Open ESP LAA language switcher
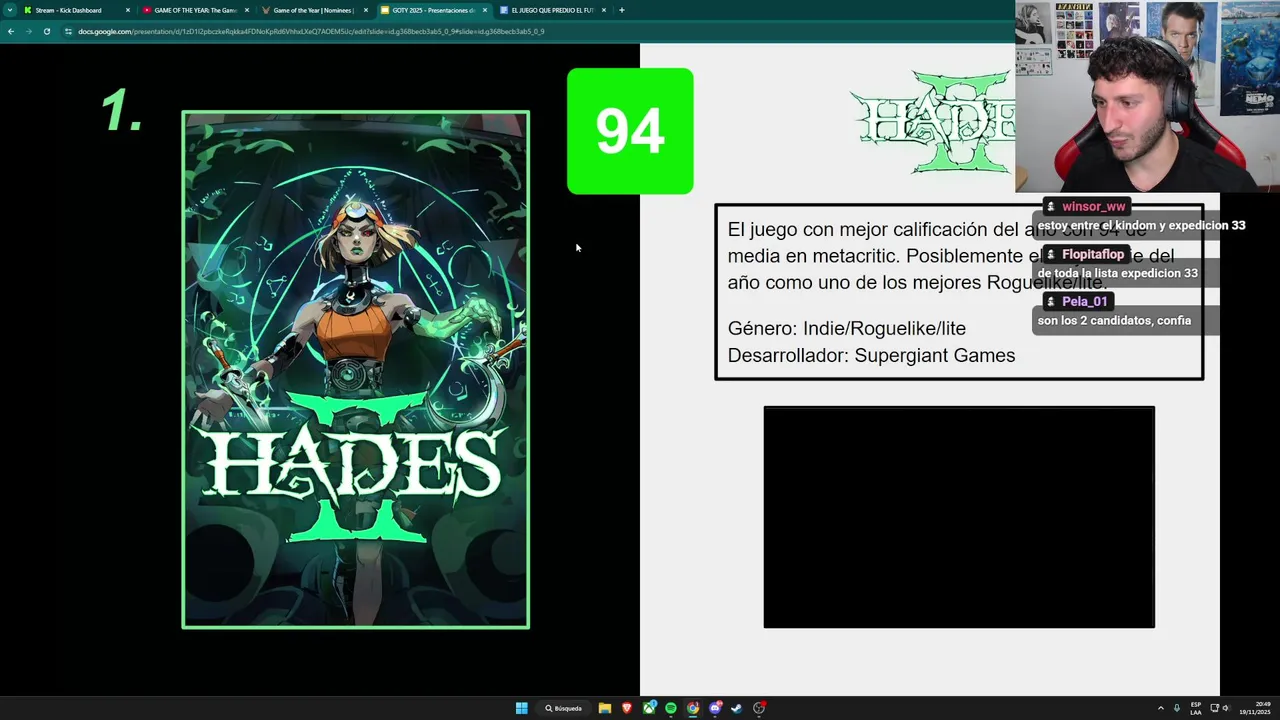This screenshot has height=720, width=1280. [x=1196, y=708]
